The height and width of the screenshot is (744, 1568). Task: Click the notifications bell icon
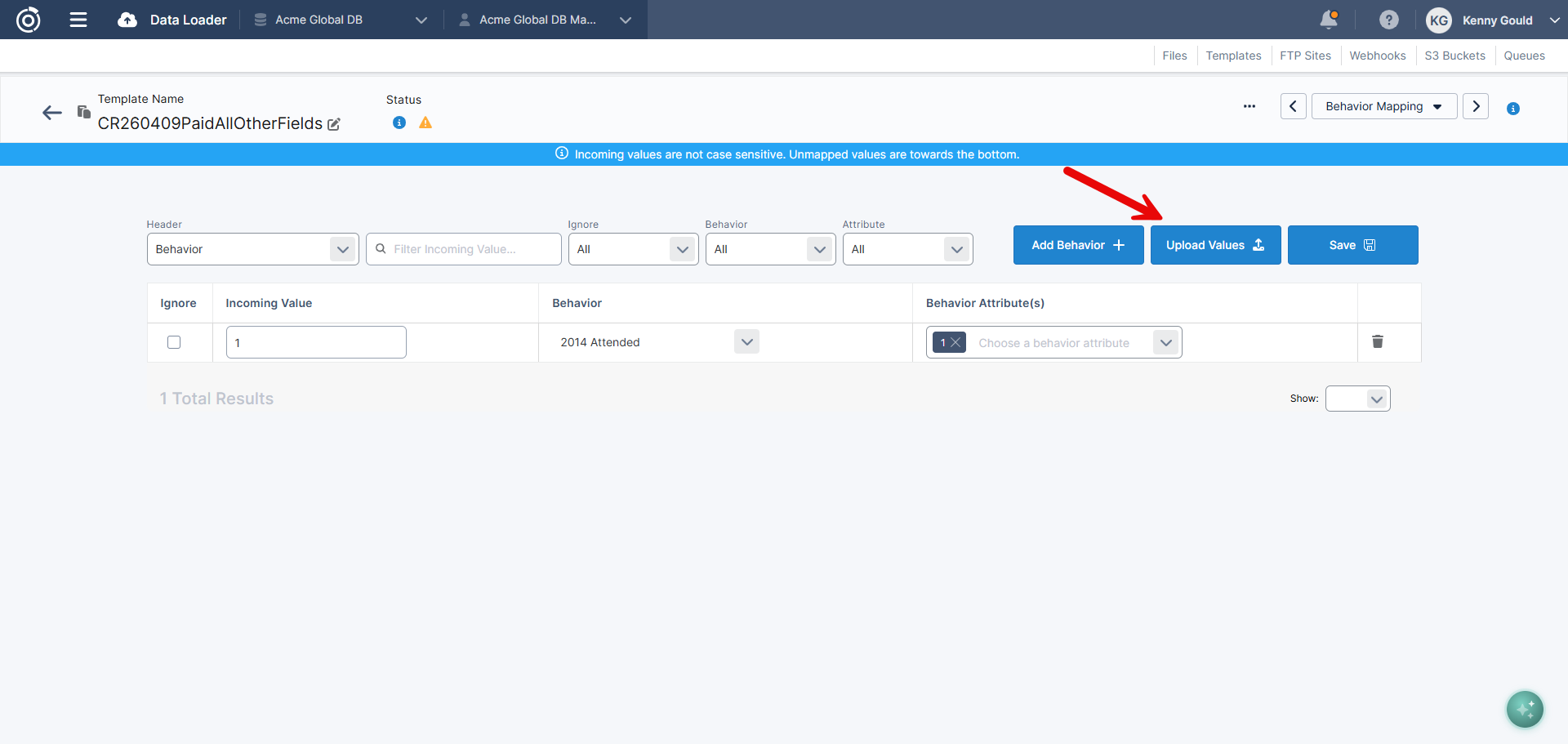[x=1329, y=20]
